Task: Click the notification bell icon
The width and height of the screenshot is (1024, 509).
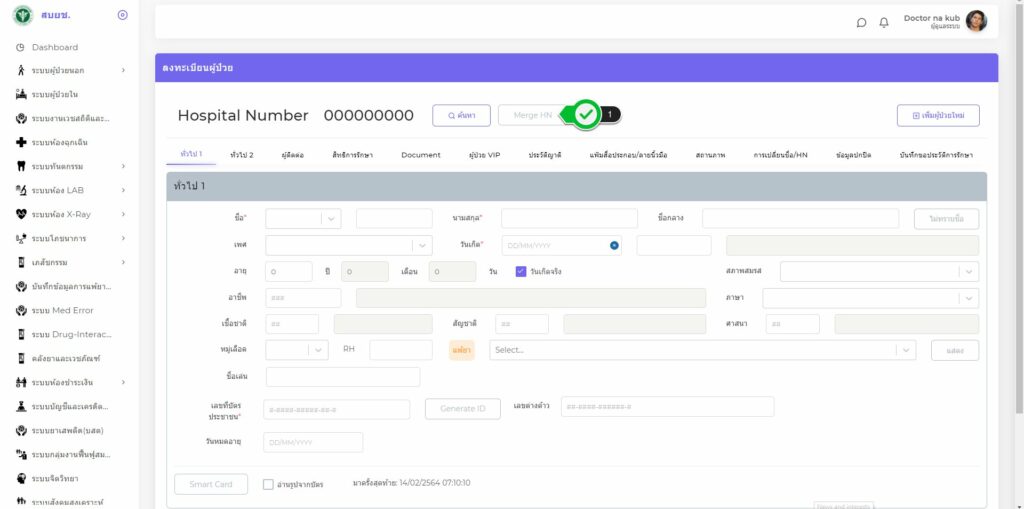Action: [884, 23]
